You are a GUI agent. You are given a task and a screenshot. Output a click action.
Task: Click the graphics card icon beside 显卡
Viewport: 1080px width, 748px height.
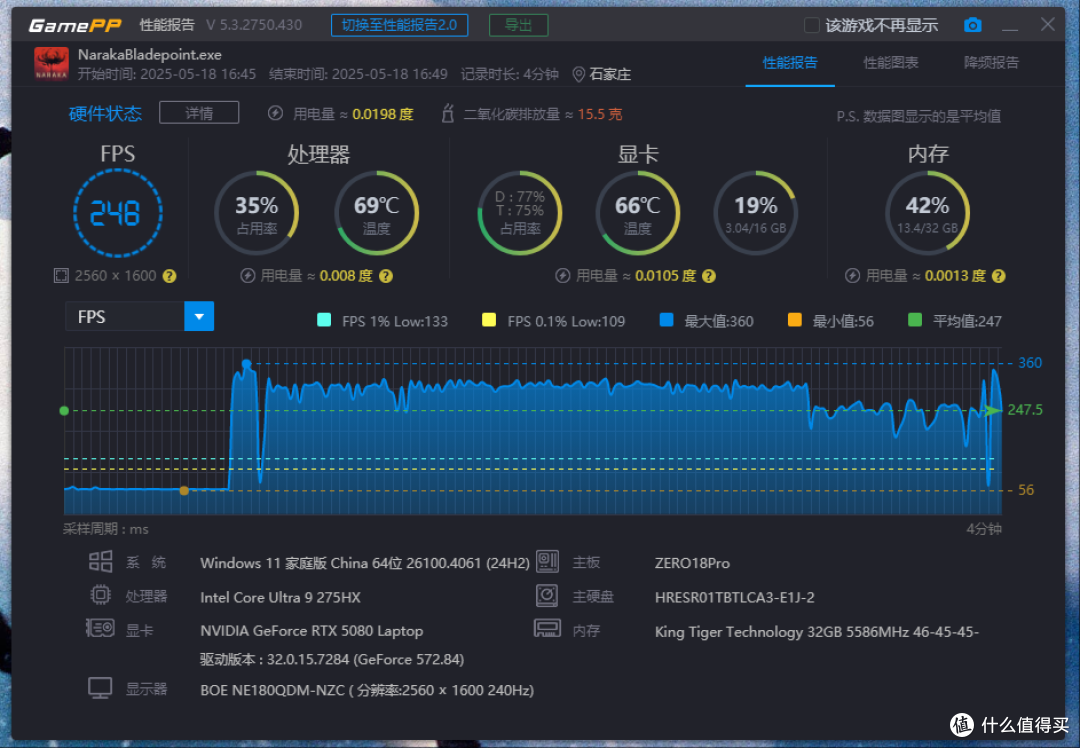(x=100, y=628)
